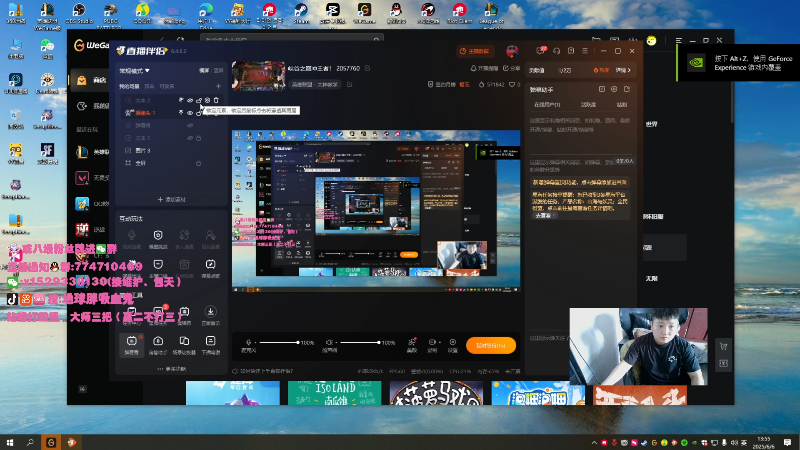The height and width of the screenshot is (450, 800).
Task: Click the WeGame icon in taskbar
Action: point(51,442)
